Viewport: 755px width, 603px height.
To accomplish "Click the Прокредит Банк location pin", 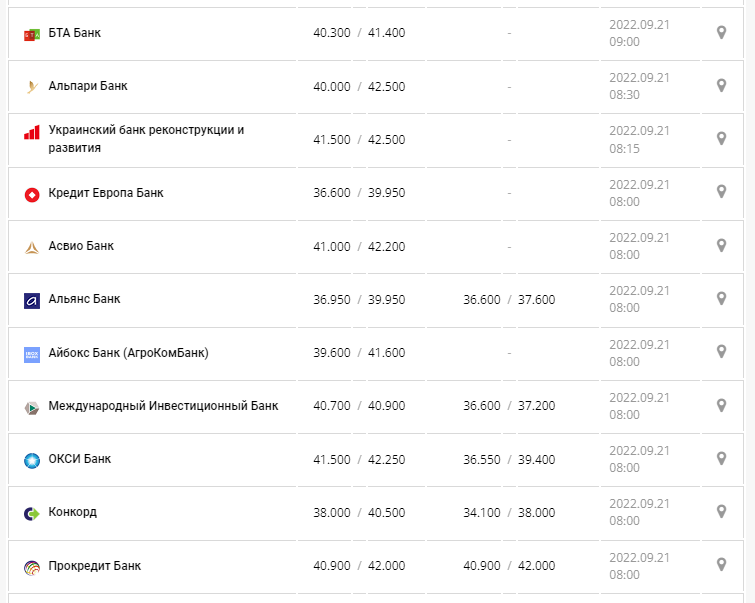I will point(721,564).
